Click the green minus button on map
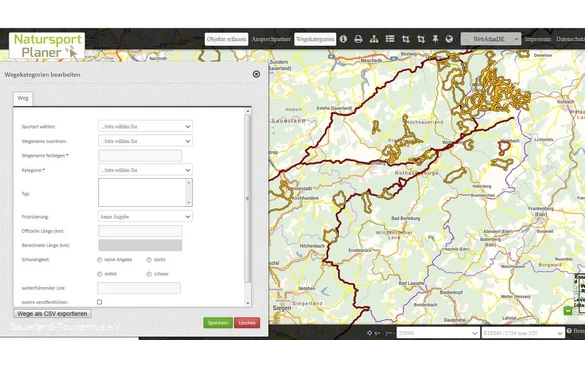 pos(568,310)
